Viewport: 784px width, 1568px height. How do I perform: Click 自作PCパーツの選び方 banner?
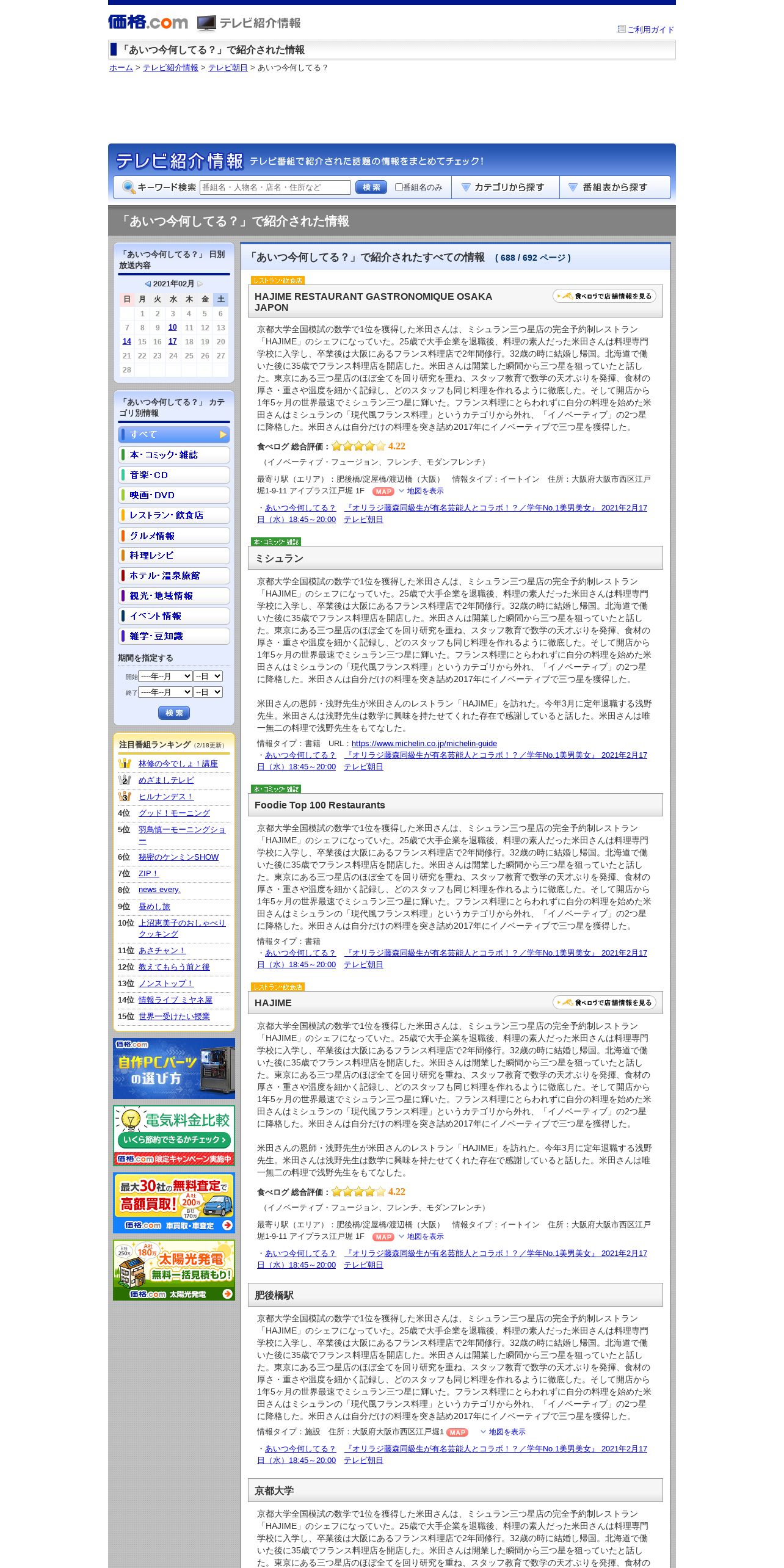coord(174,1069)
